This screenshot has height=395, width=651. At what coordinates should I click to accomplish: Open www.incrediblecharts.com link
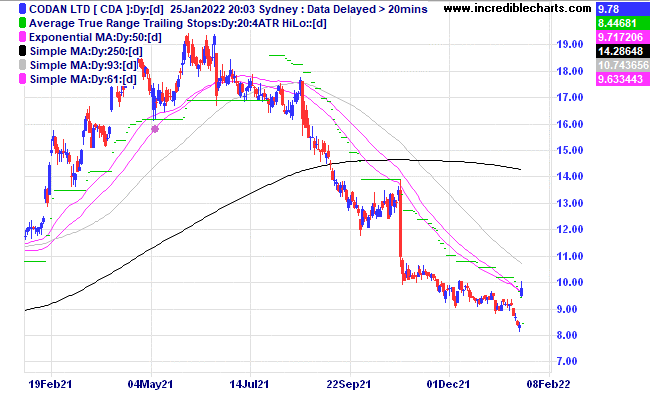coord(517,8)
